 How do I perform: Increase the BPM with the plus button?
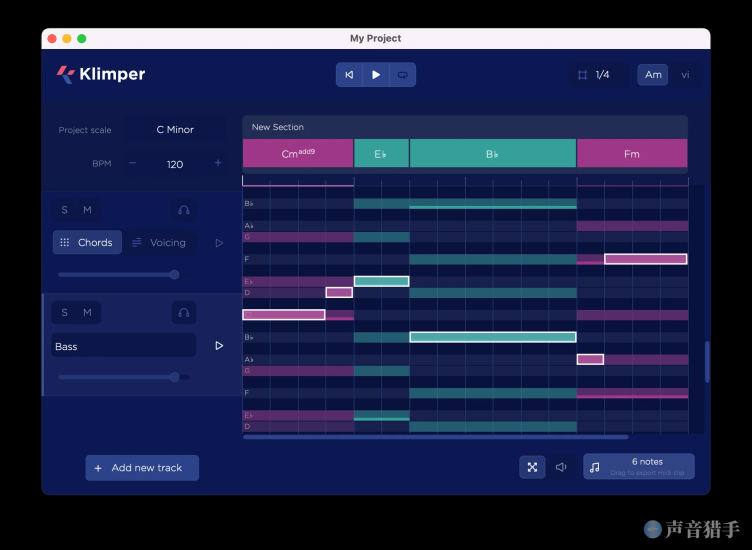pyautogui.click(x=218, y=163)
